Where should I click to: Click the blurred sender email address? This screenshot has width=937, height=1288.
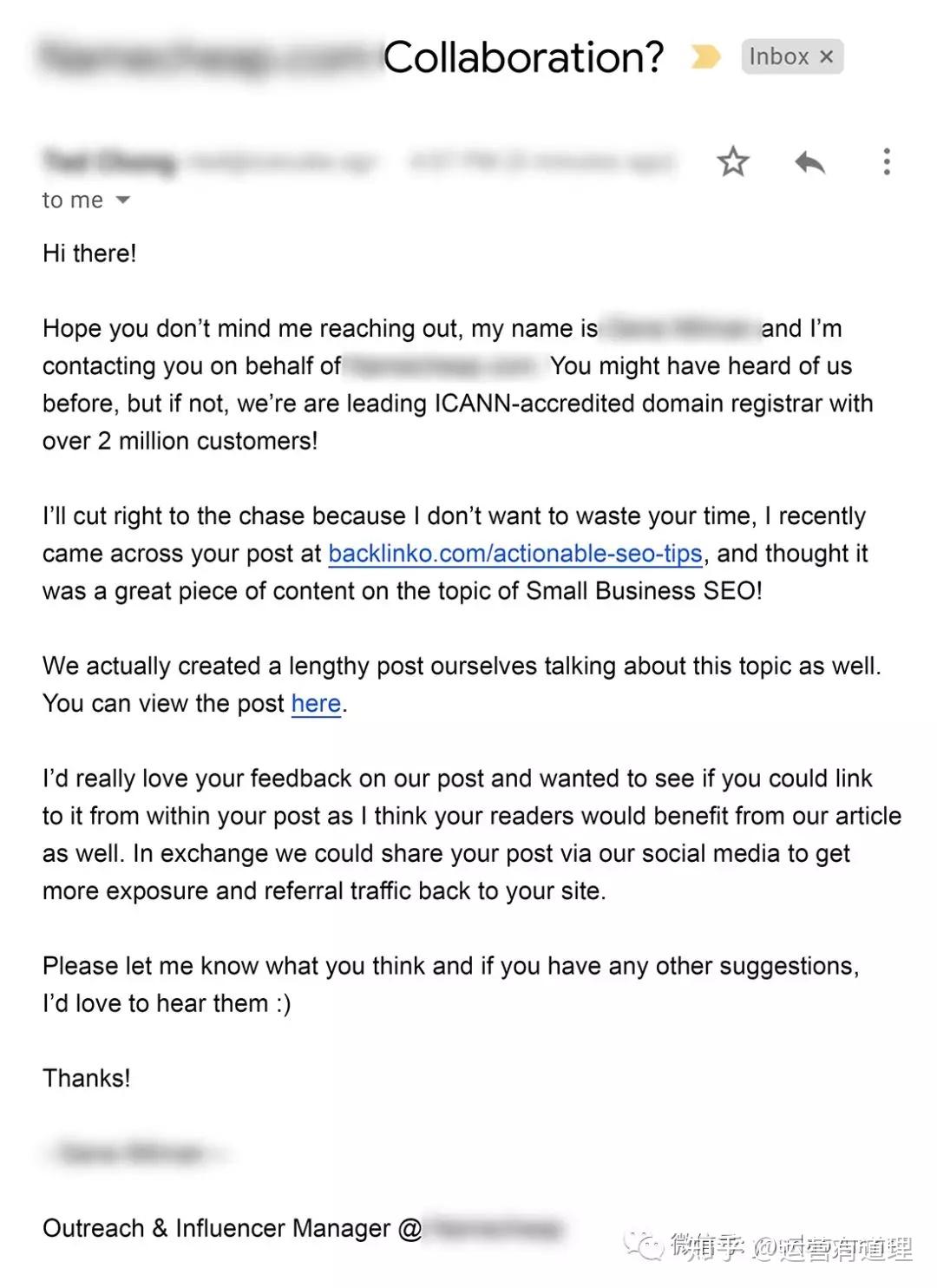click(x=283, y=161)
